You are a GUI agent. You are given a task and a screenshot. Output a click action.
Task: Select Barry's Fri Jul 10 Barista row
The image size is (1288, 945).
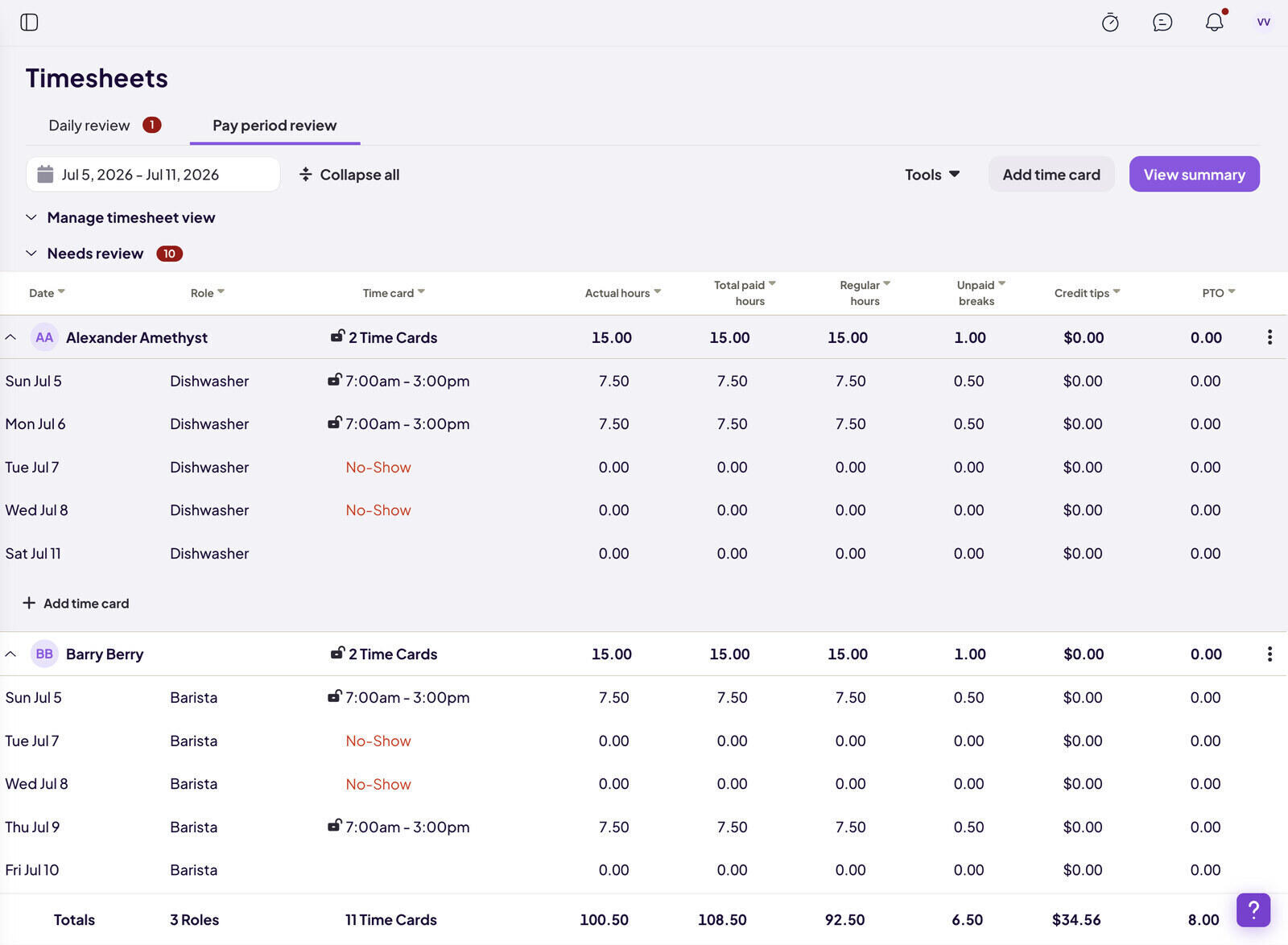[x=644, y=870]
